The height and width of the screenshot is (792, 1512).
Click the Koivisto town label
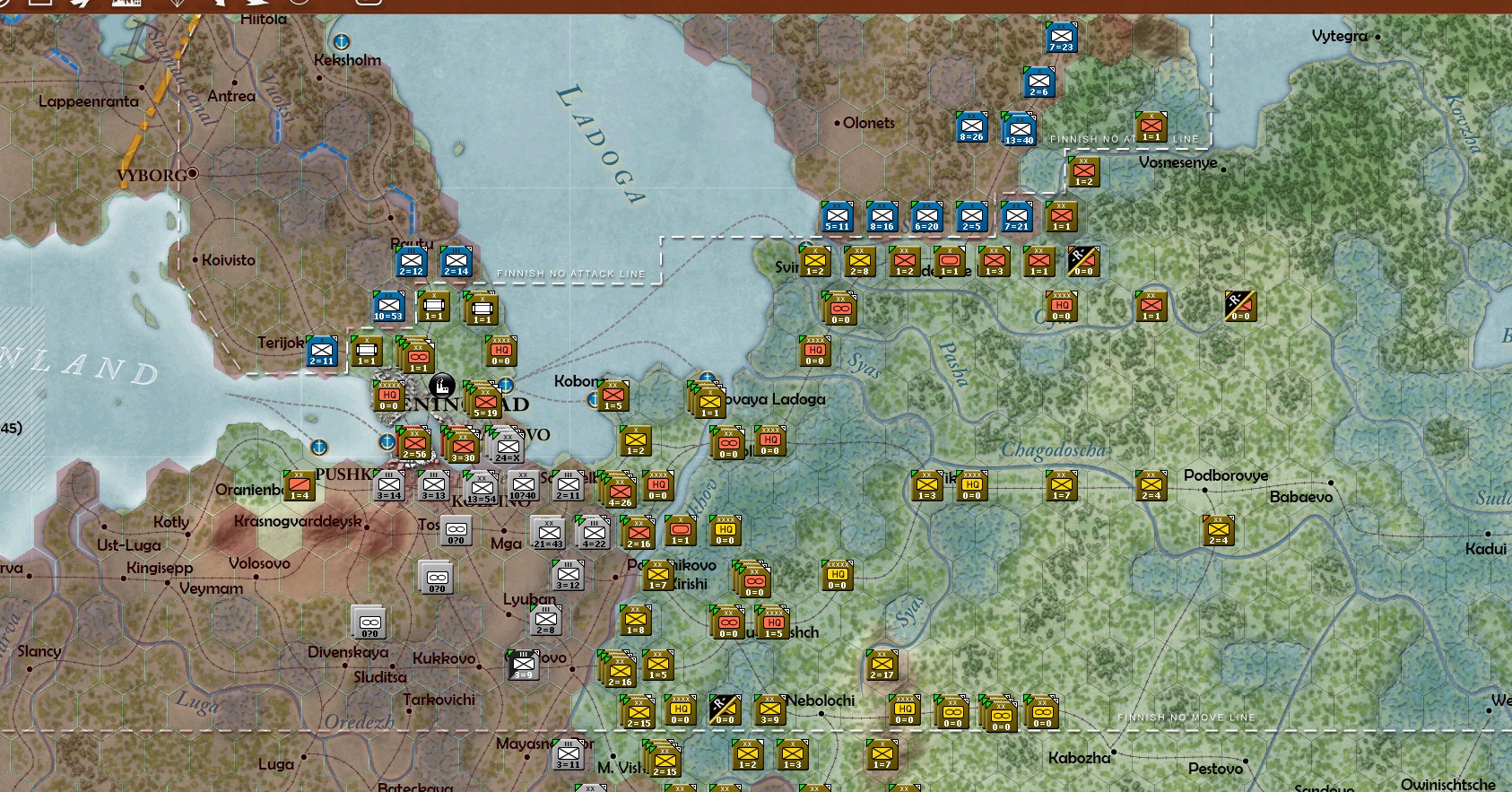click(x=228, y=260)
